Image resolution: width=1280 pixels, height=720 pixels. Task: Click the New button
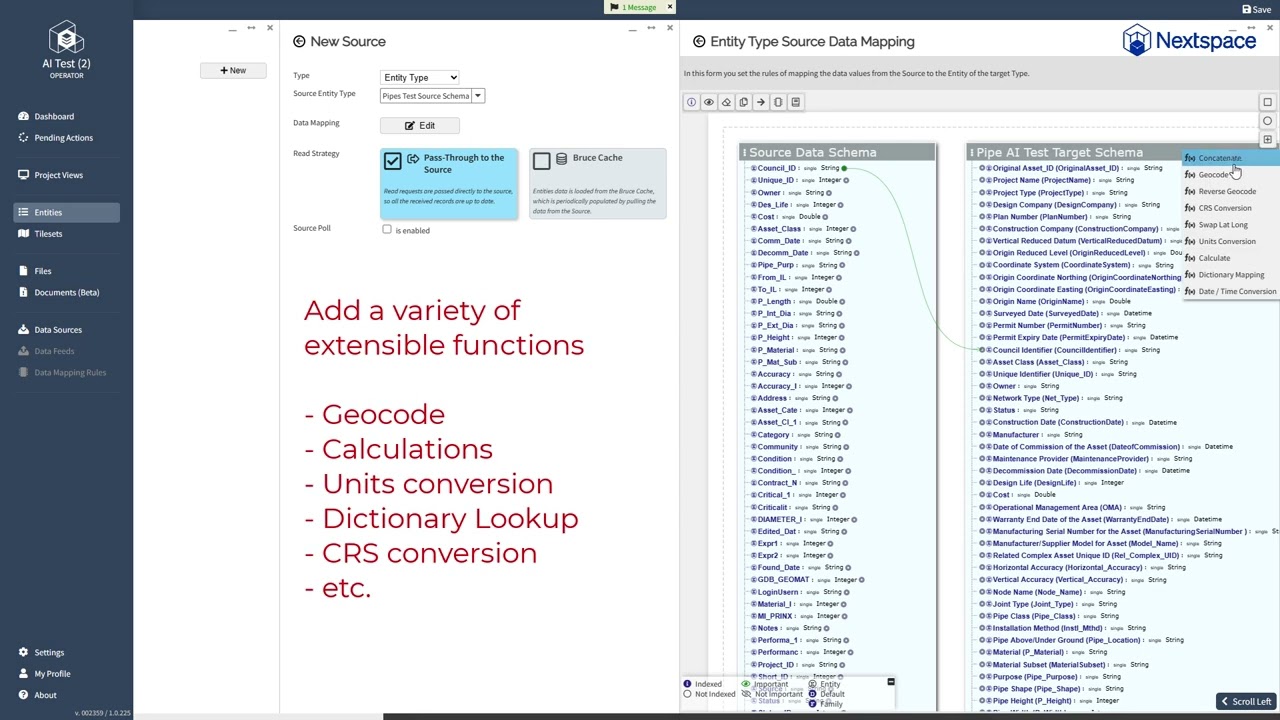click(x=232, y=70)
